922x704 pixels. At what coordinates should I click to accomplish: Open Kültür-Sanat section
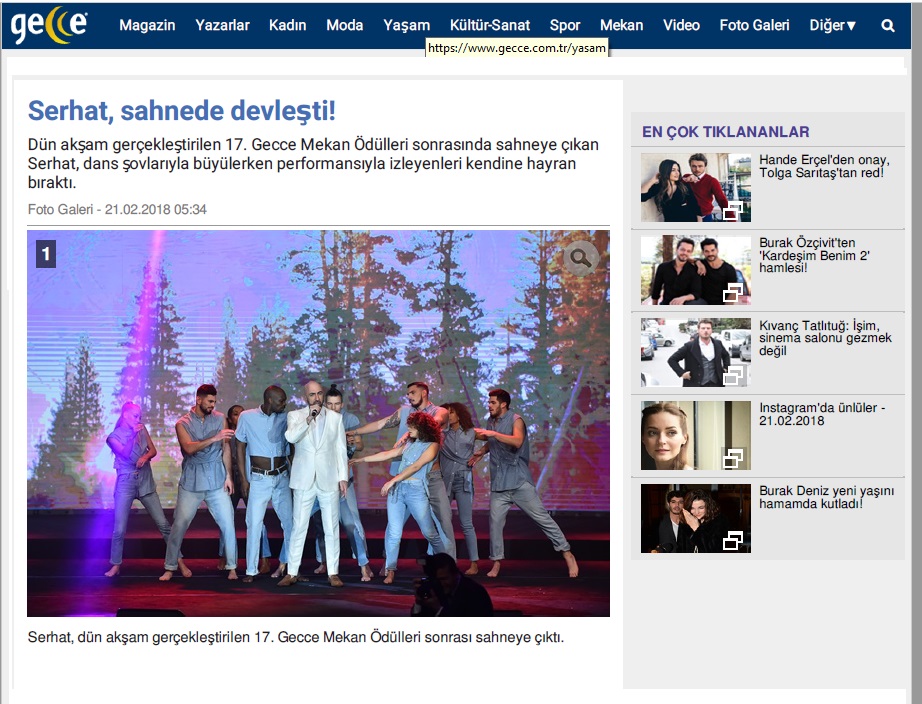pyautogui.click(x=490, y=25)
